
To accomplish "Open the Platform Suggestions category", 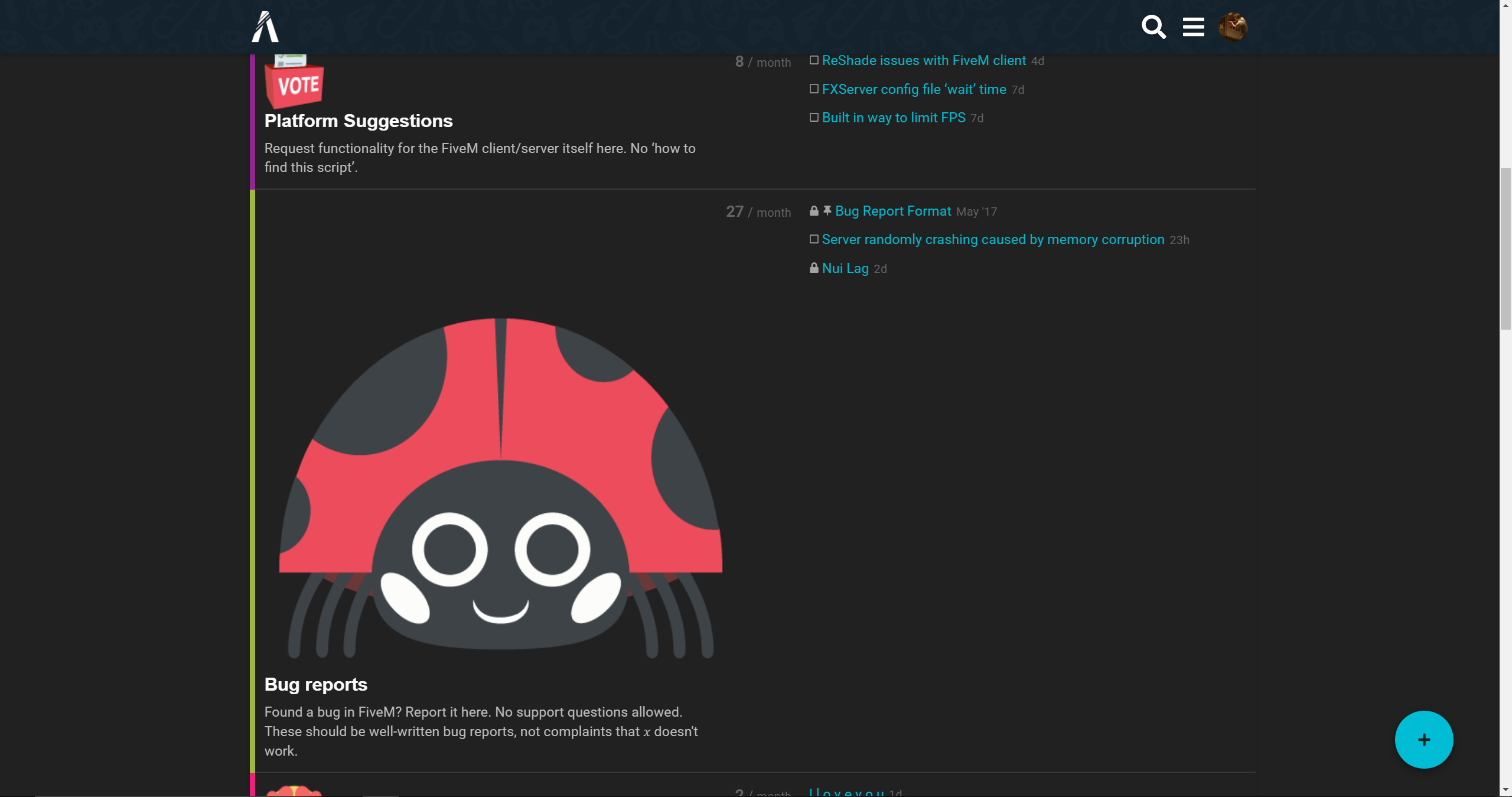I will (x=358, y=121).
